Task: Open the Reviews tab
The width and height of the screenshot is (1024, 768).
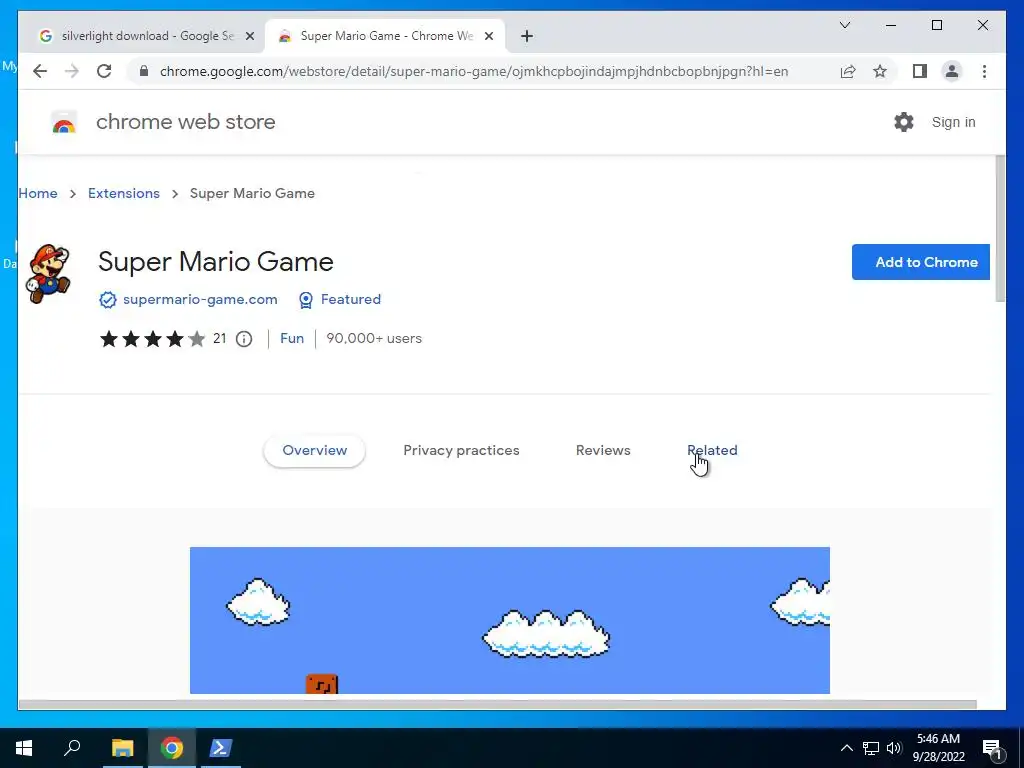Action: point(603,451)
